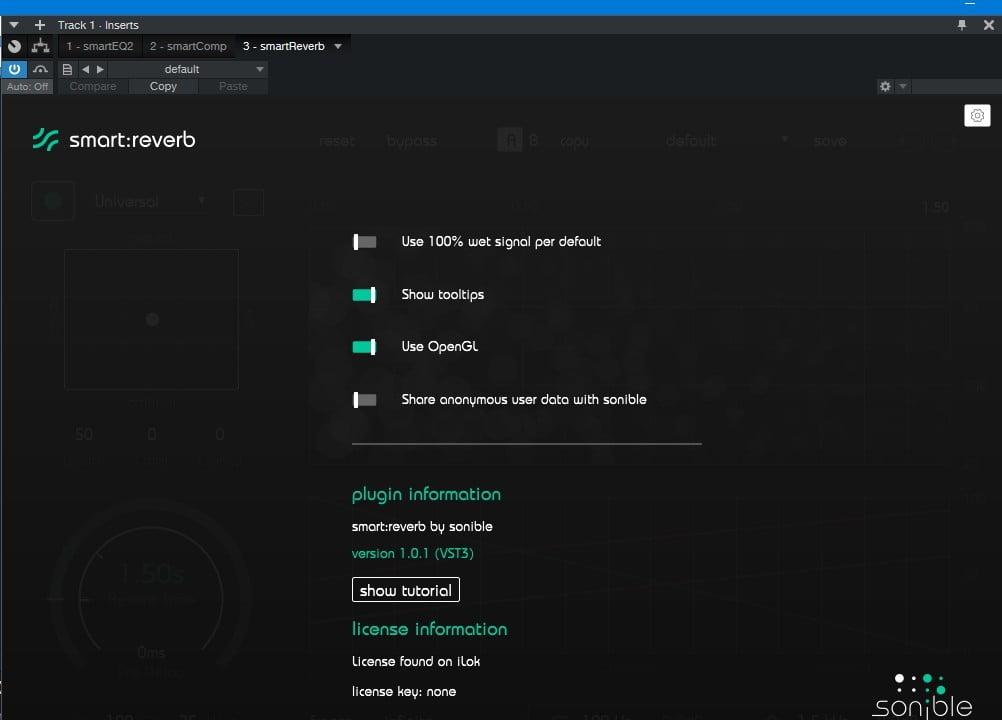The image size is (1002, 720).
Task: Select the 3 - smartReverb tab
Action: (284, 46)
